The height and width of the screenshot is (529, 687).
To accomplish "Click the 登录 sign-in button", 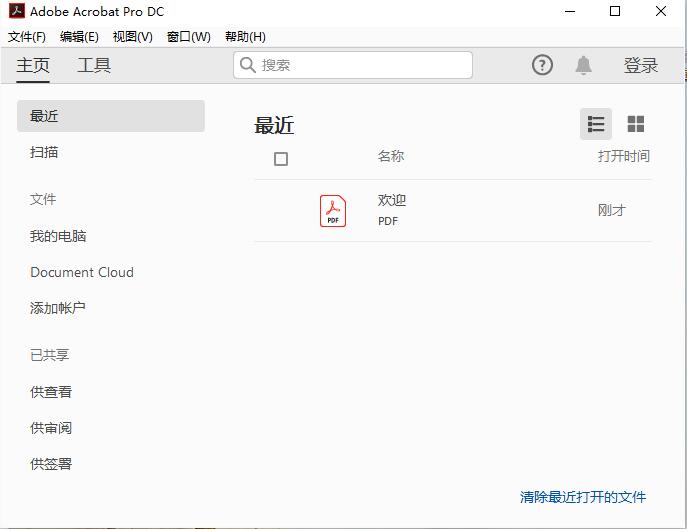I will [641, 66].
